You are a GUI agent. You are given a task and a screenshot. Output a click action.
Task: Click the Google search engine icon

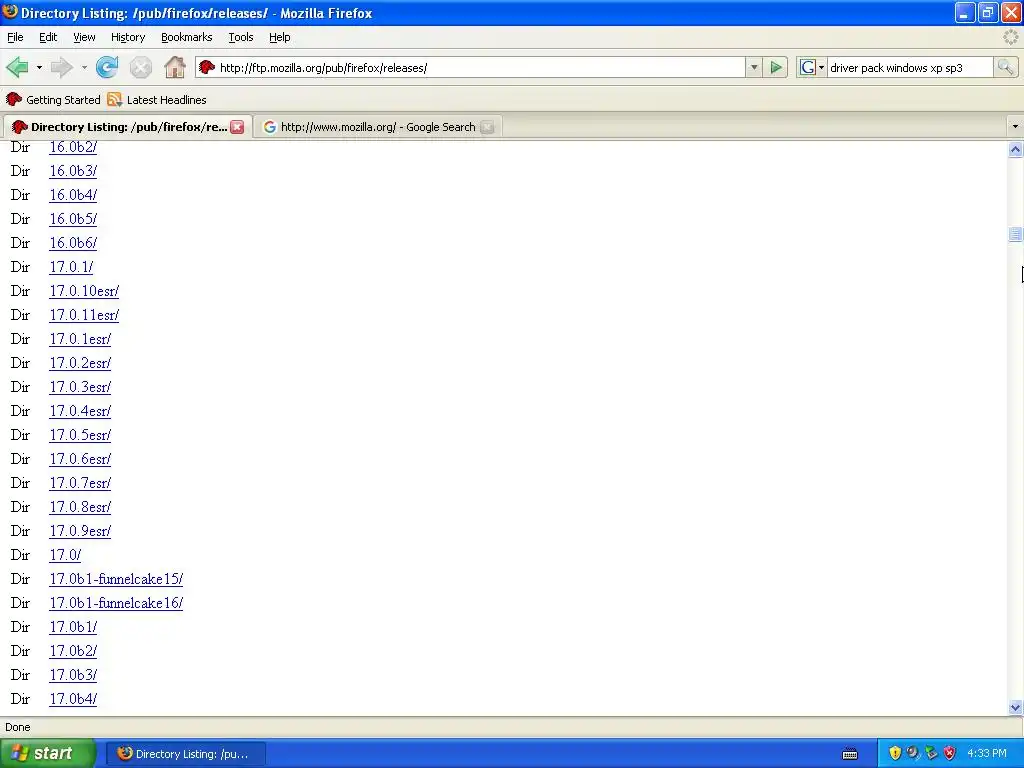[x=808, y=67]
